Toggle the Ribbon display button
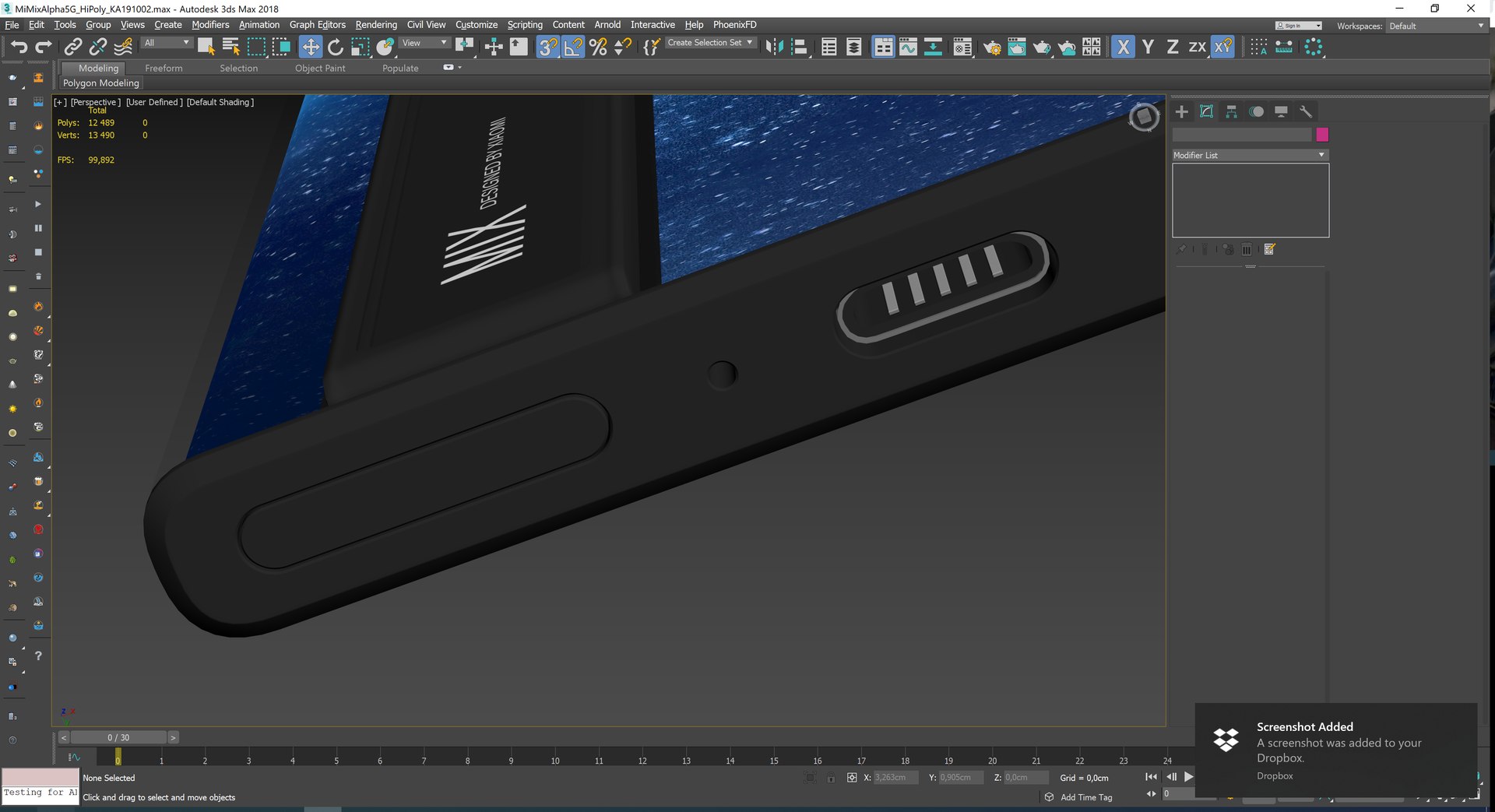Viewport: 1495px width, 812px height. tap(883, 47)
